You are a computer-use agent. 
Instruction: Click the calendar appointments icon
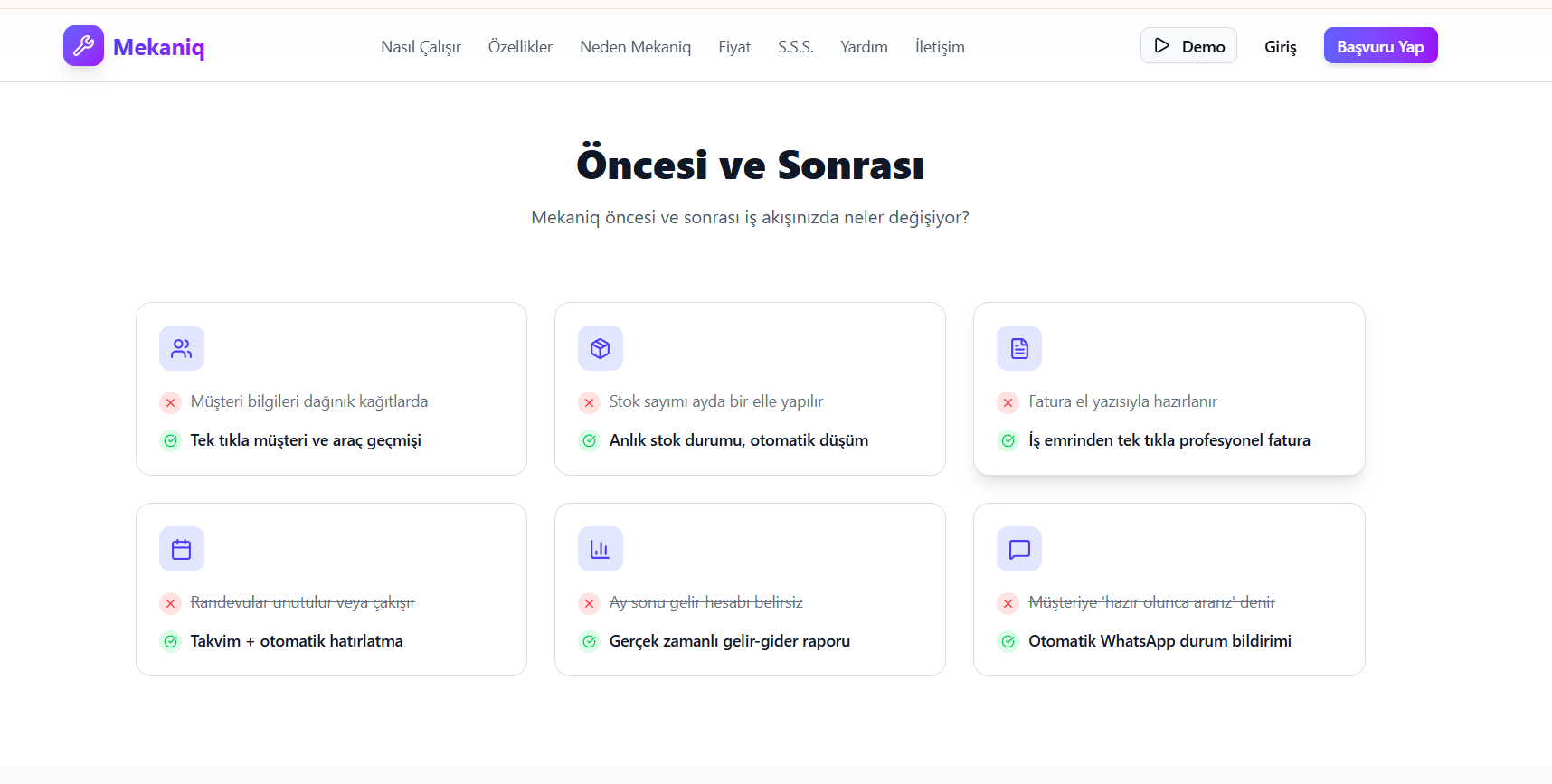[182, 549]
